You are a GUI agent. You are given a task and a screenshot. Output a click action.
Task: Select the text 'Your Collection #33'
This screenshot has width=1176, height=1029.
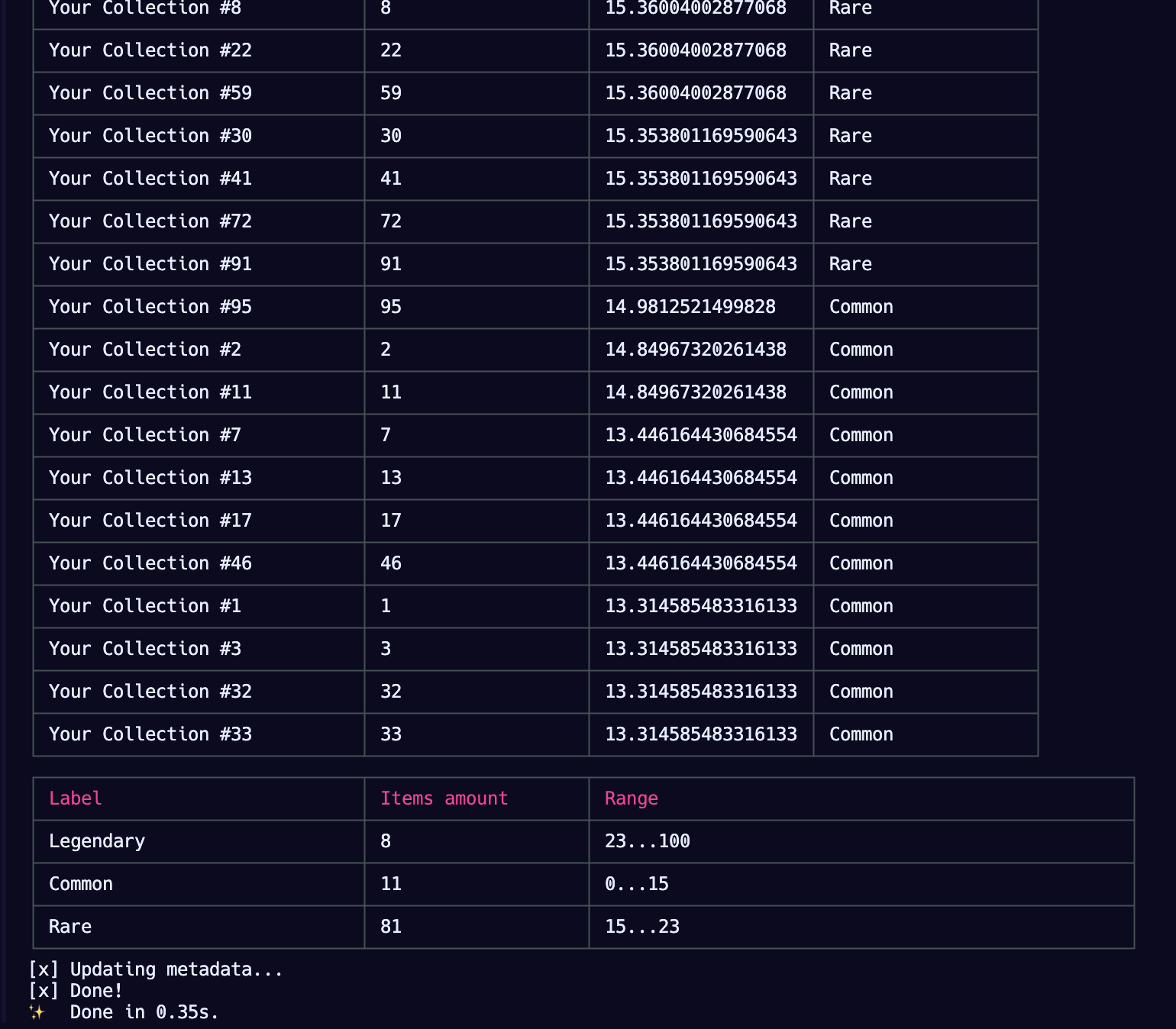pos(150,734)
